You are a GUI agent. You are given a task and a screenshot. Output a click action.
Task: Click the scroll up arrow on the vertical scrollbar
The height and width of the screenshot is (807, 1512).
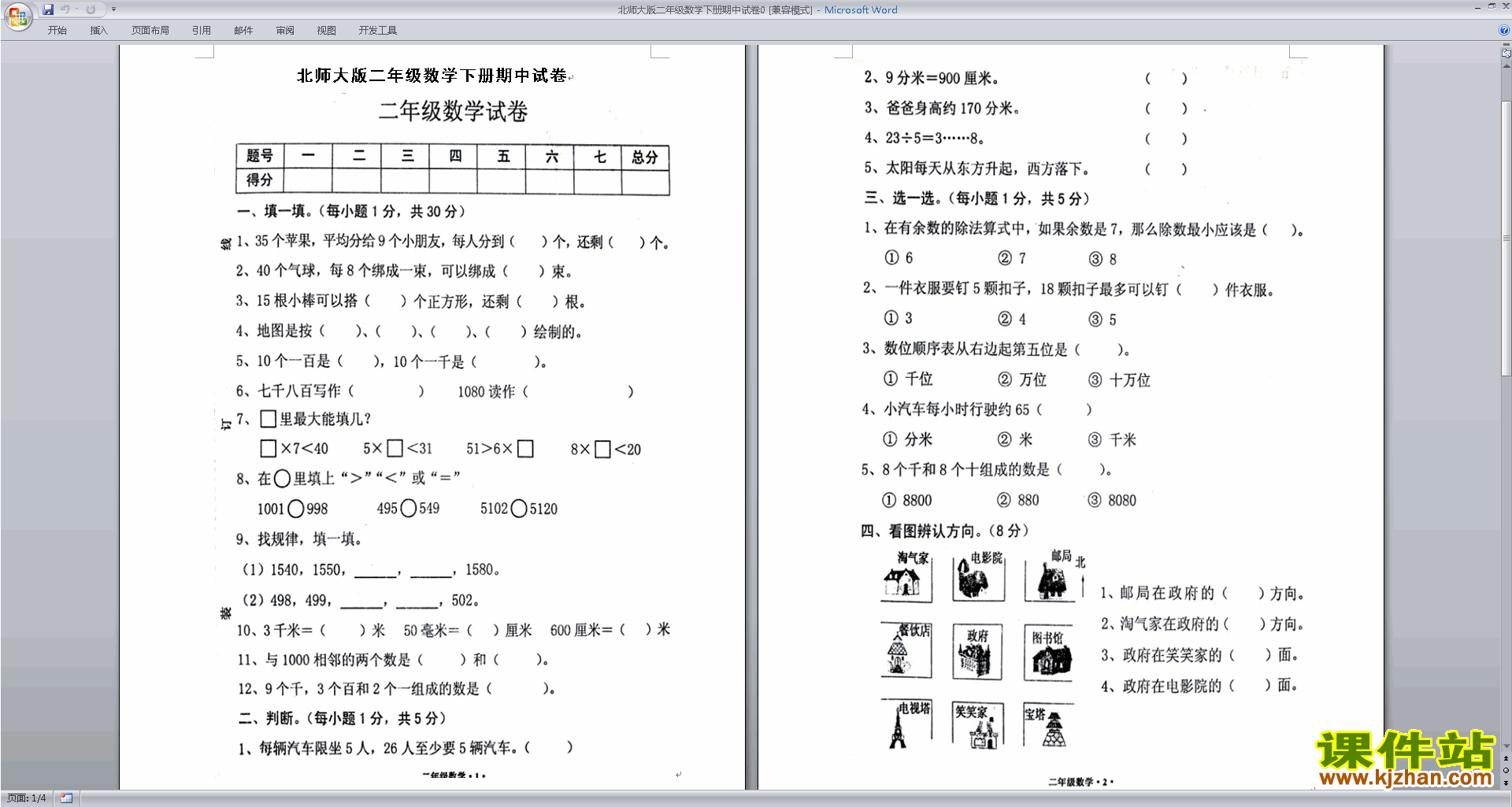click(1506, 65)
